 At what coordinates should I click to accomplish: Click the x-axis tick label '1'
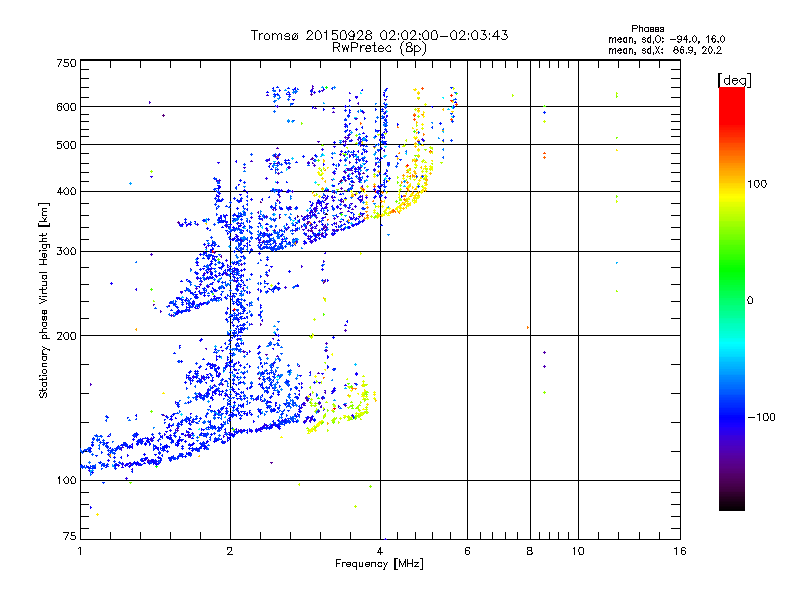tap(80, 551)
